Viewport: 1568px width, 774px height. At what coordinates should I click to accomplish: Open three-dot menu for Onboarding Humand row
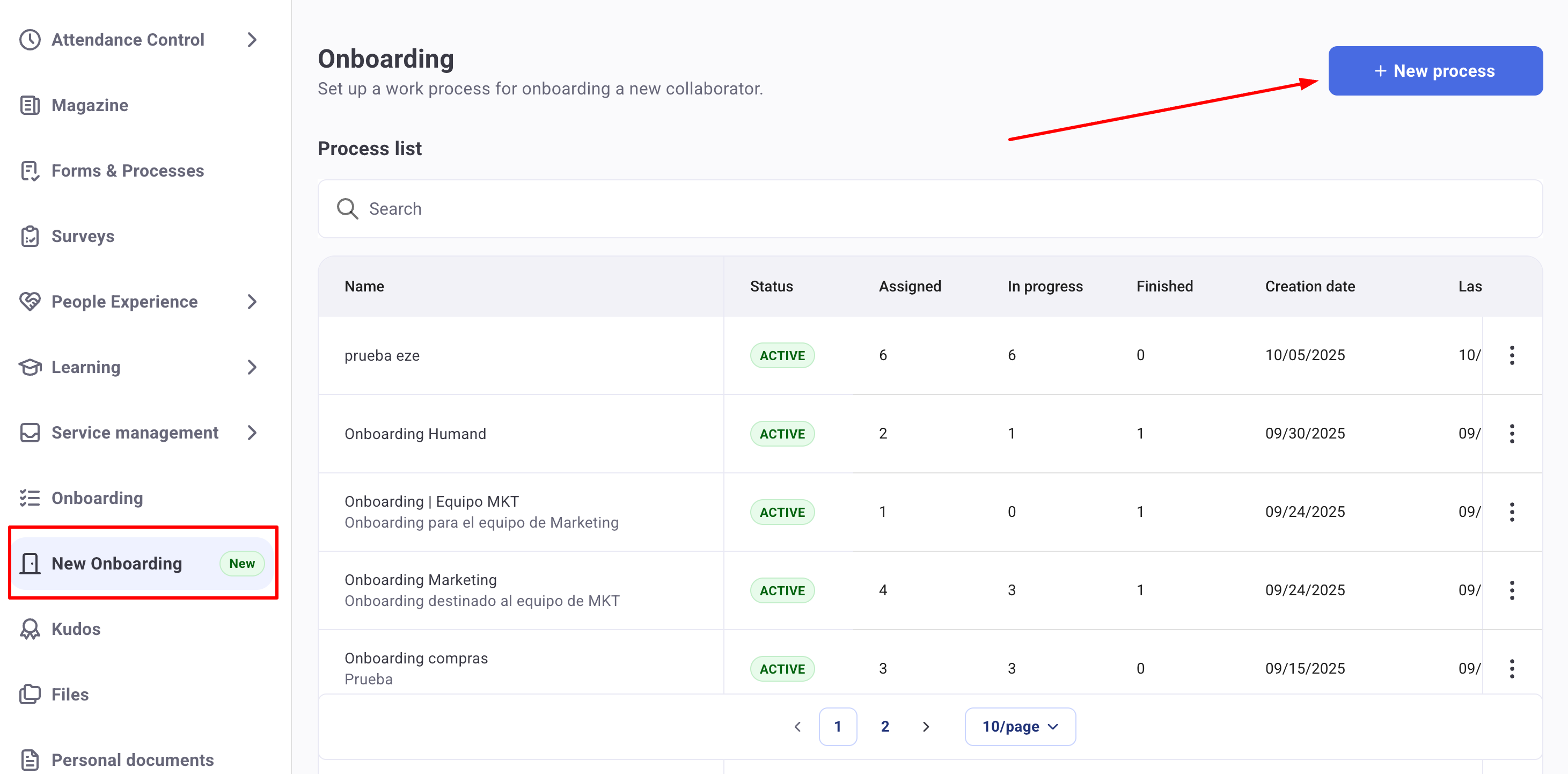pyautogui.click(x=1512, y=434)
